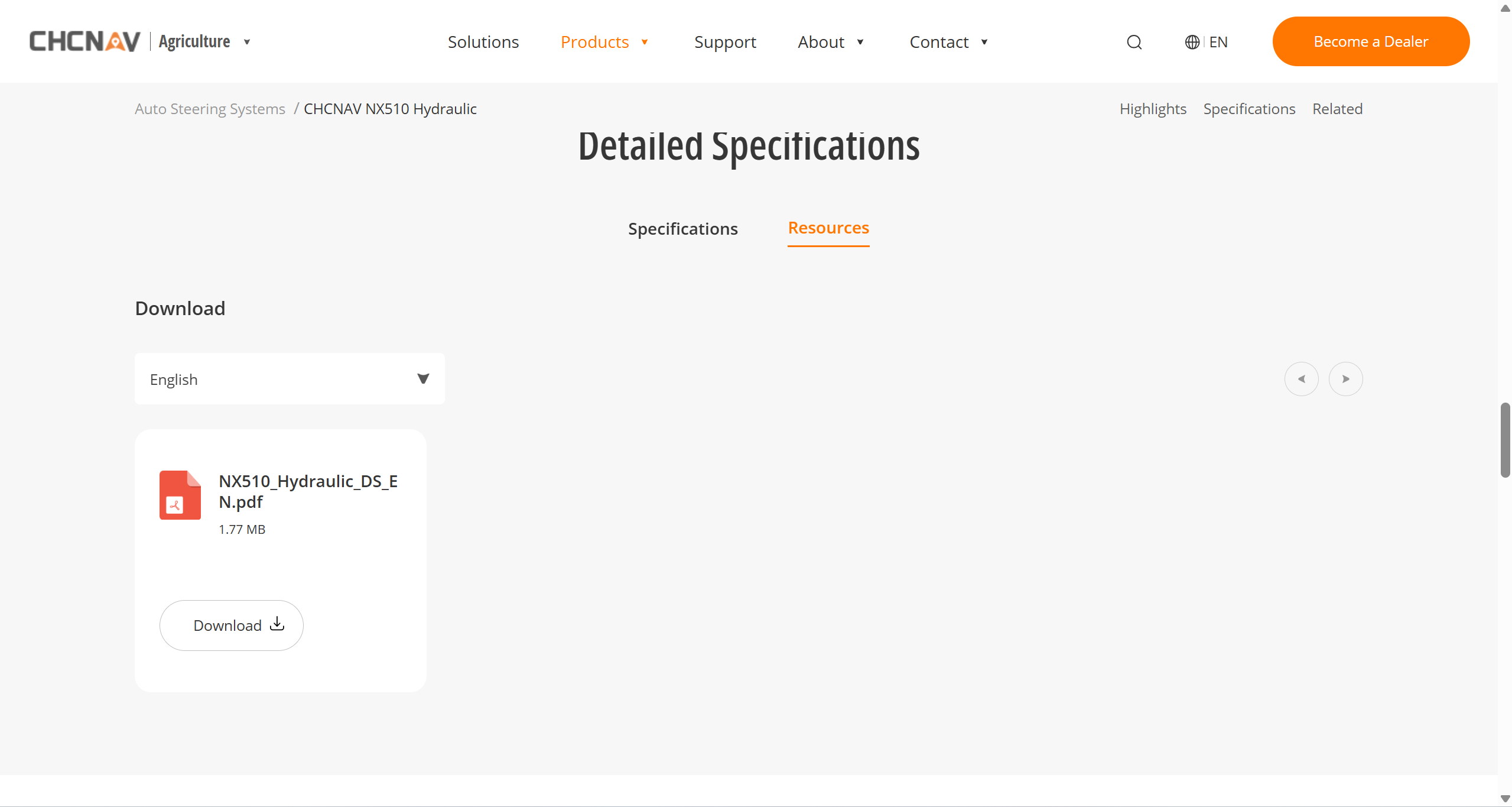Screen dimensions: 1512x807
Task: Click the red PDF file icon
Action: (180, 495)
